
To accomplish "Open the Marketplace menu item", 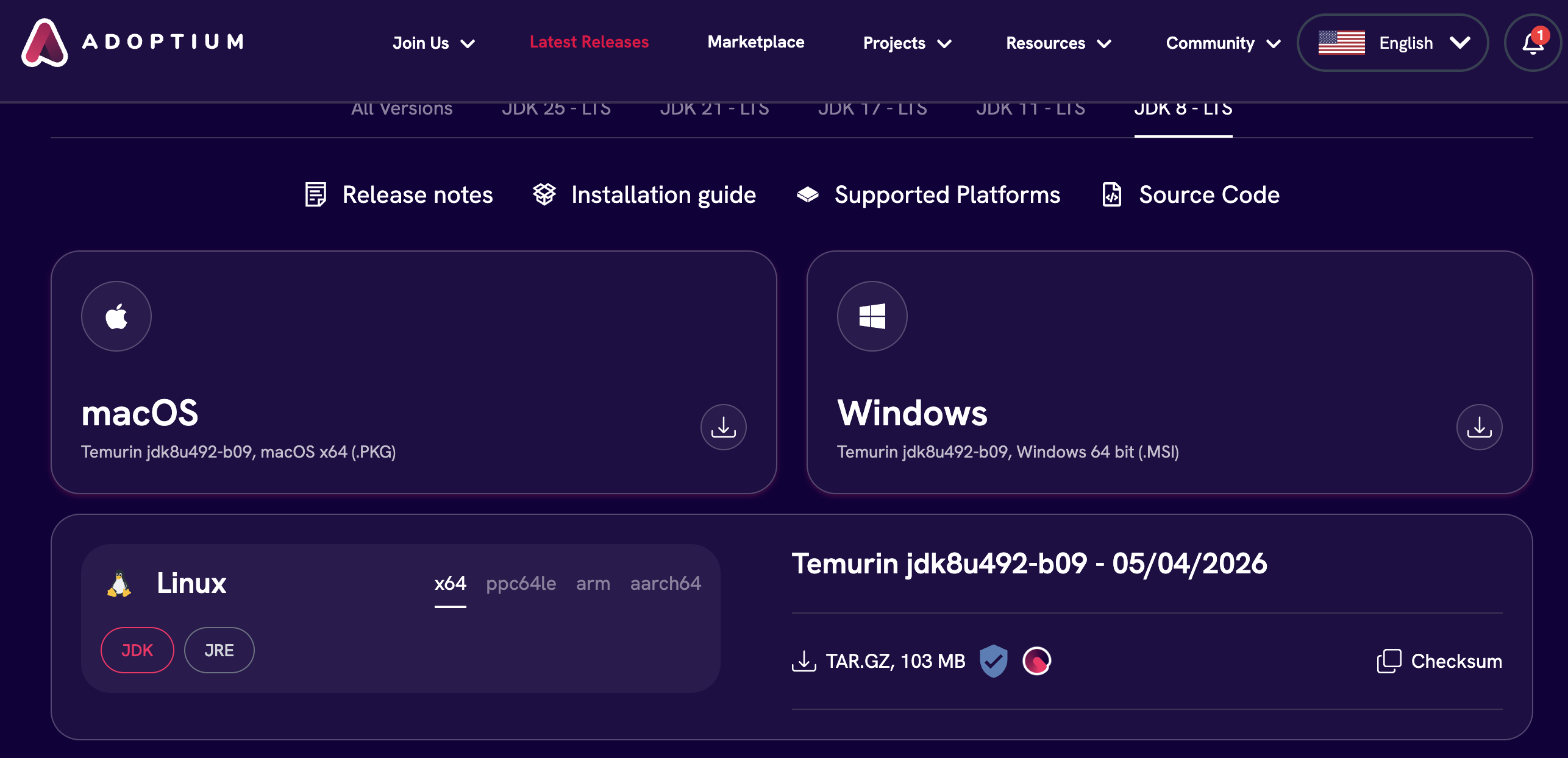I will [x=755, y=42].
